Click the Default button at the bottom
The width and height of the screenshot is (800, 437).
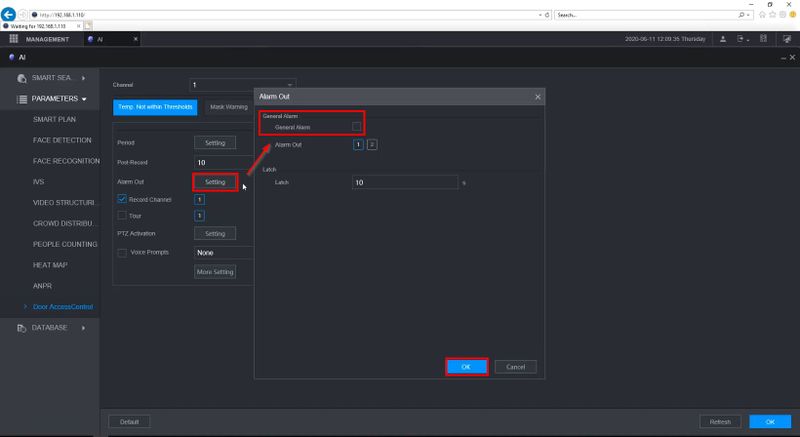pyautogui.click(x=129, y=422)
